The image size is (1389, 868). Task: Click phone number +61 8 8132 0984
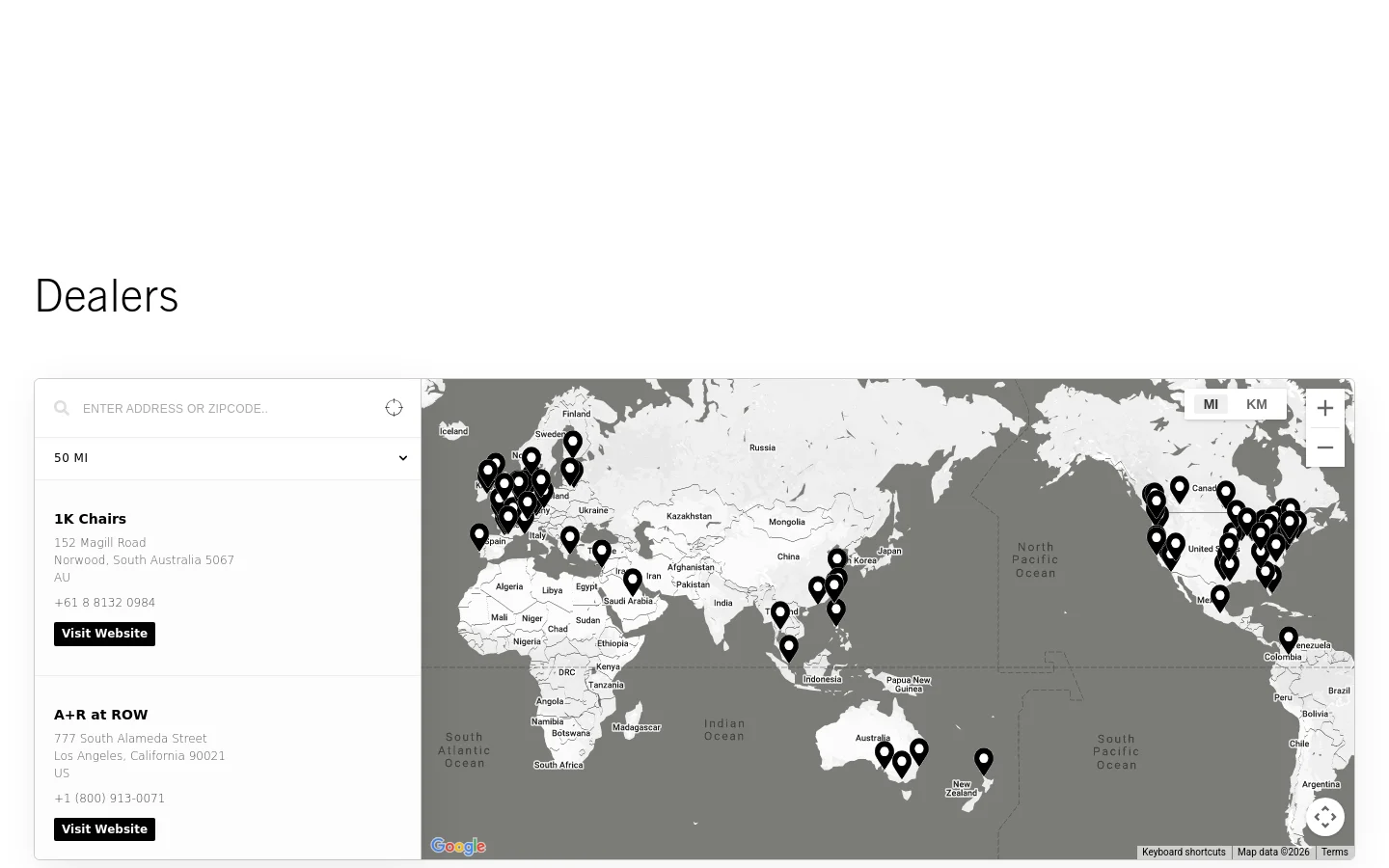104,603
